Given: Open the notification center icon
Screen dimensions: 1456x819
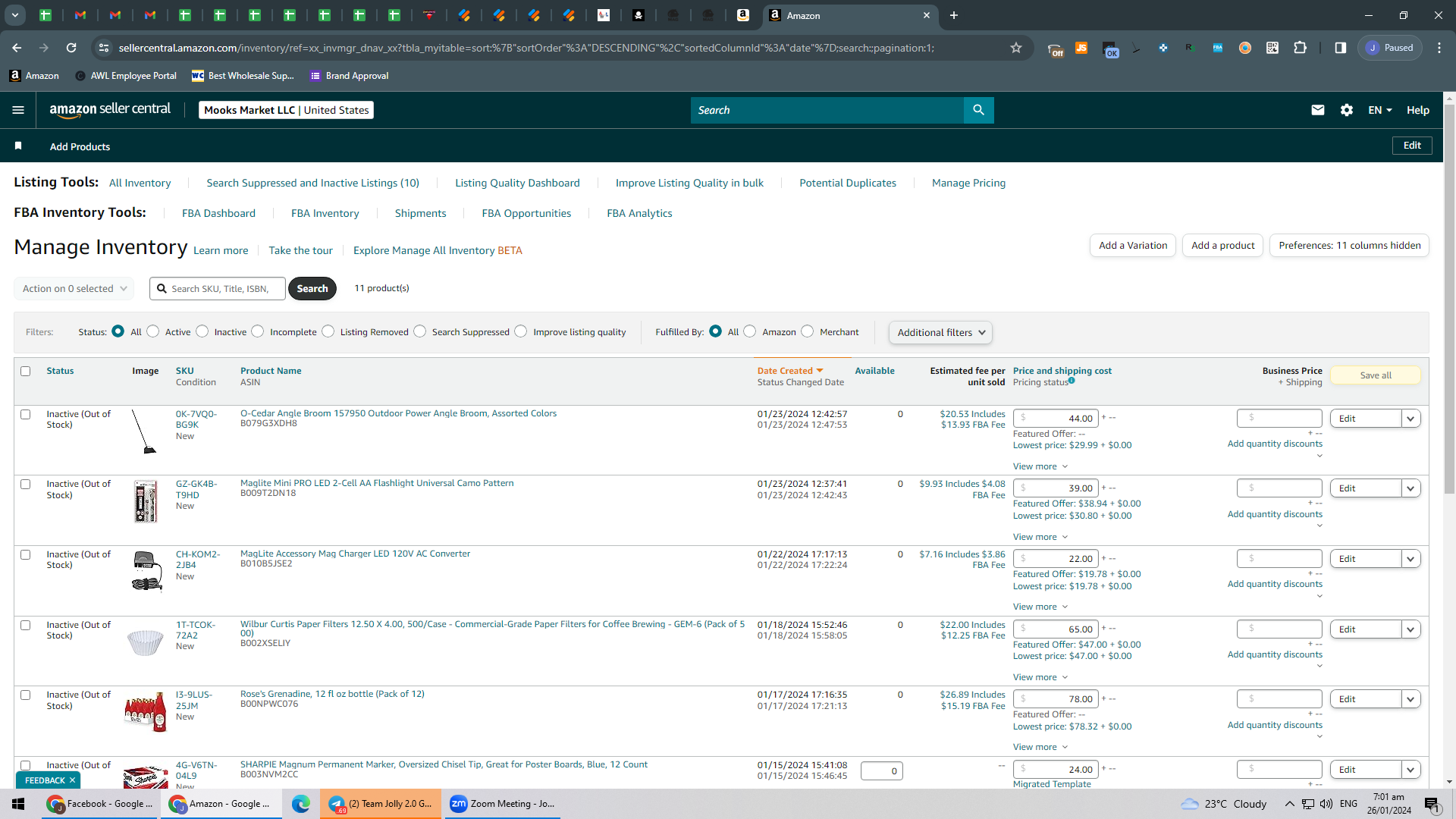Looking at the screenshot, I should tap(1432, 805).
